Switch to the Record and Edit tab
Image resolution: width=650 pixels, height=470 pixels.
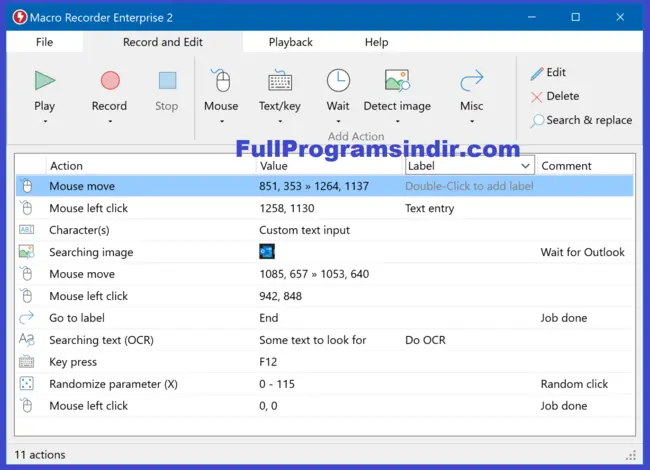162,42
